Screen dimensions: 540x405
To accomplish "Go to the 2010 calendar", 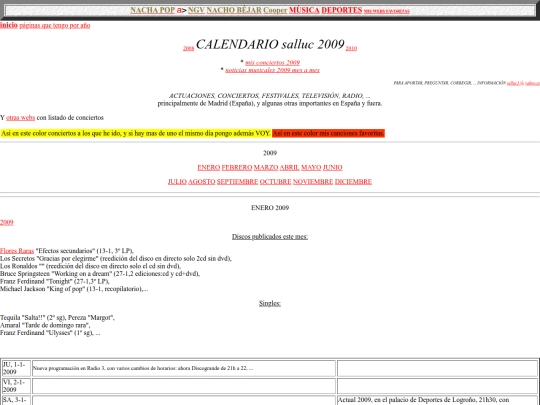I will click(x=351, y=48).
